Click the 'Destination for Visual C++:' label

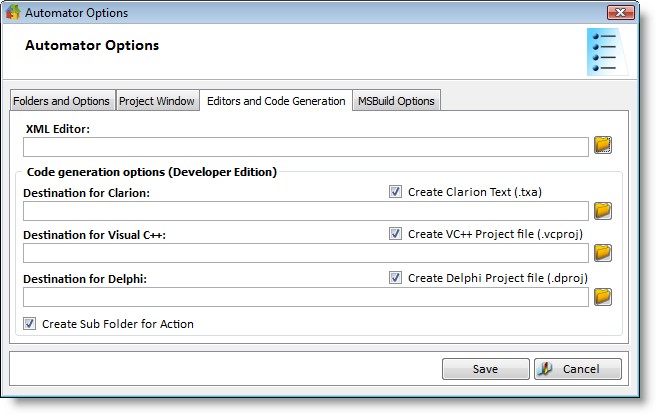click(95, 235)
